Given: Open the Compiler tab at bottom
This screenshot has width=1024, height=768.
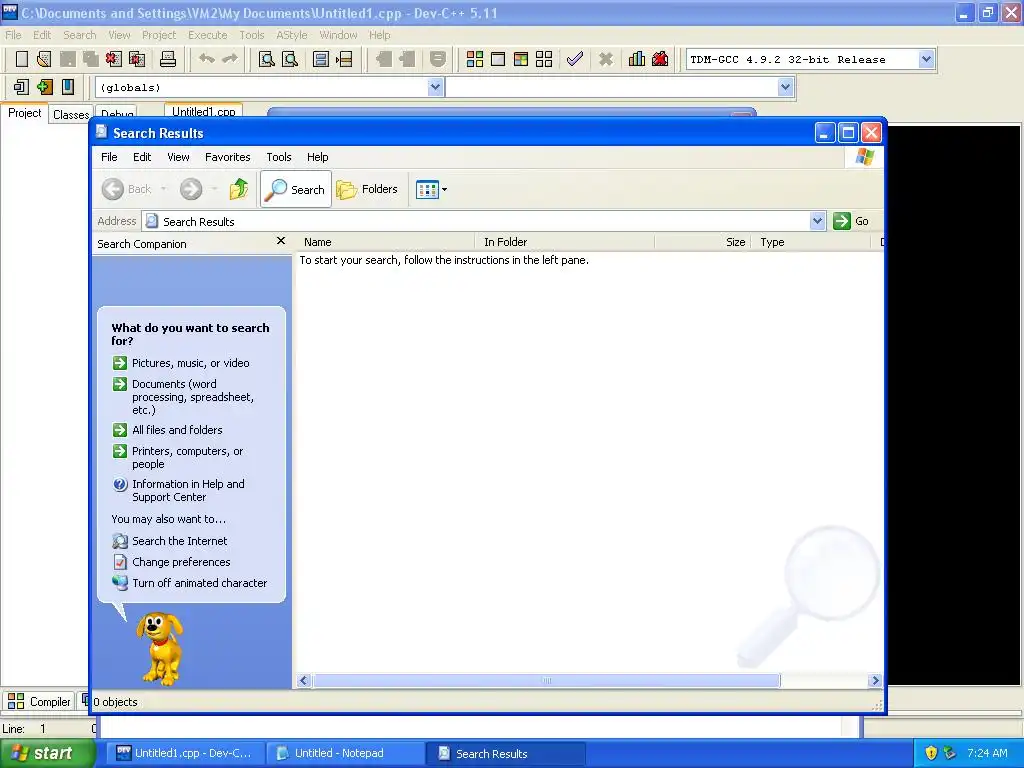Looking at the screenshot, I should (x=39, y=702).
